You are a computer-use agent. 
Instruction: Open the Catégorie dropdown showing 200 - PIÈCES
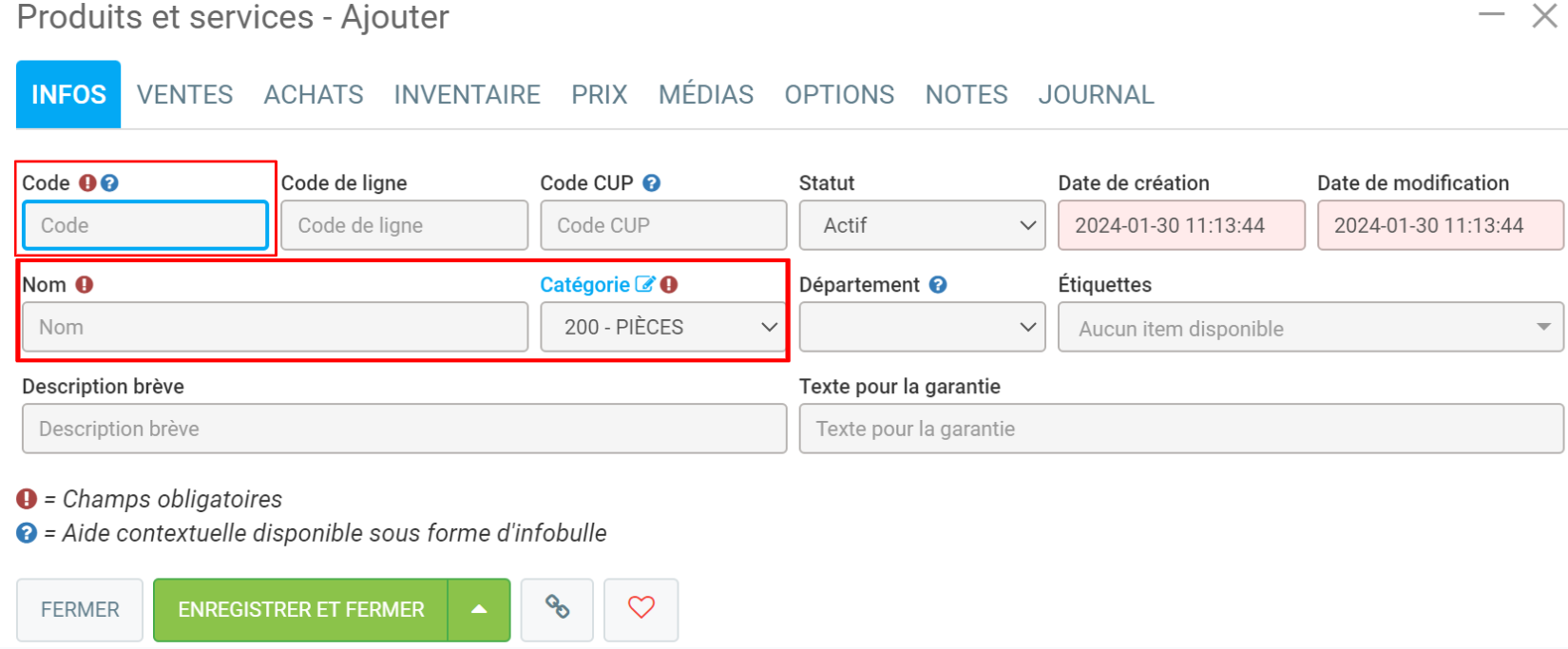(663, 327)
